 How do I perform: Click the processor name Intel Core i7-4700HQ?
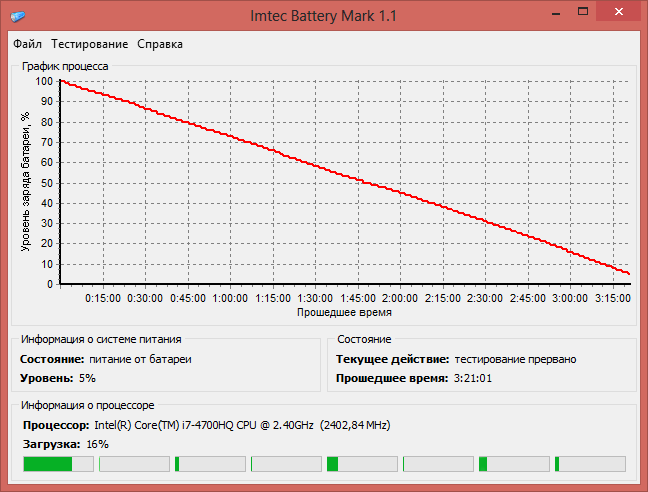(204, 425)
